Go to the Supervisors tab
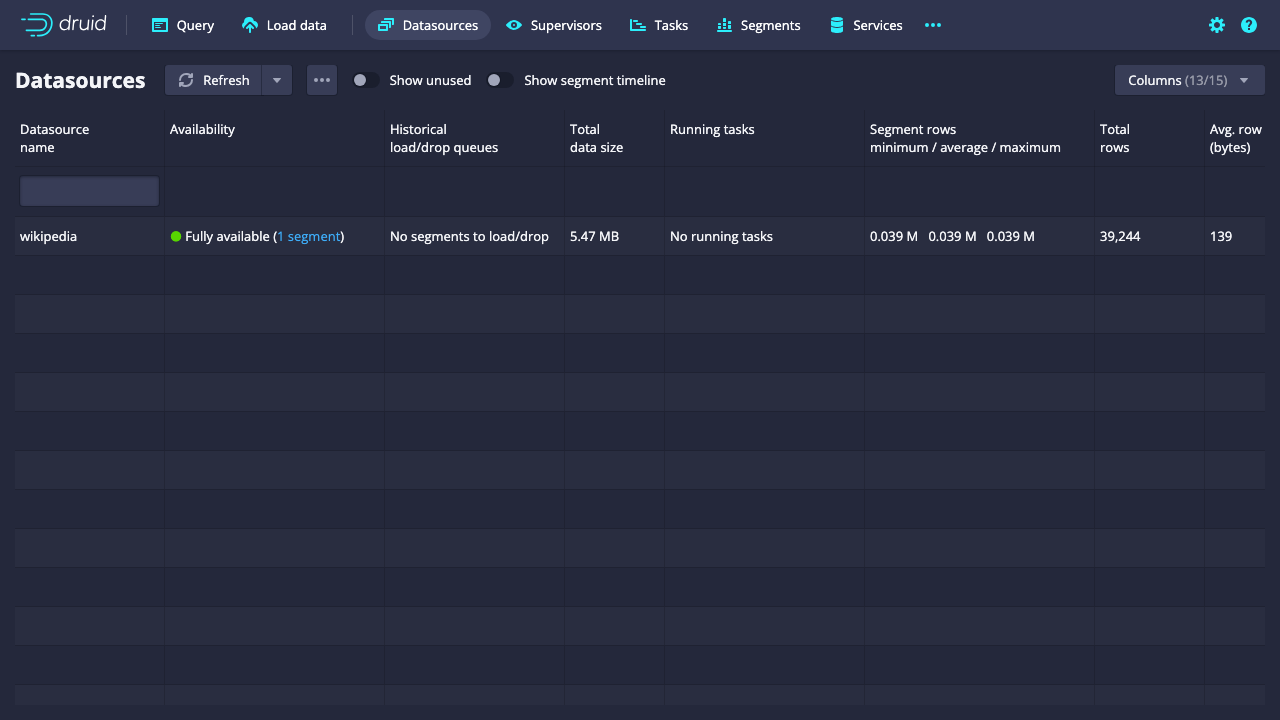 click(554, 25)
